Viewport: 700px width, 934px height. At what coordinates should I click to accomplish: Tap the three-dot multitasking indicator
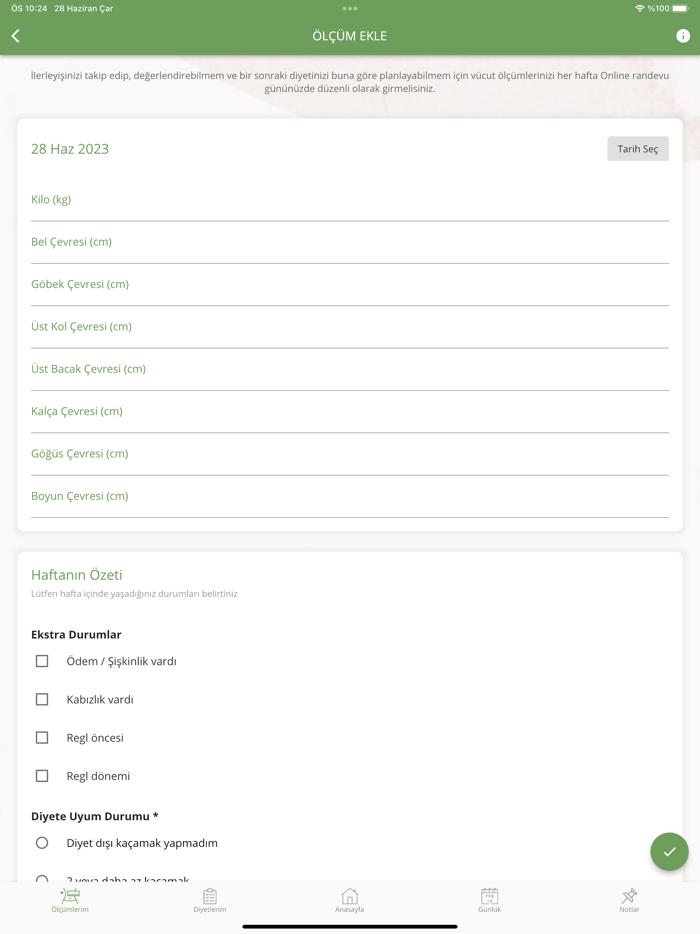pos(349,8)
